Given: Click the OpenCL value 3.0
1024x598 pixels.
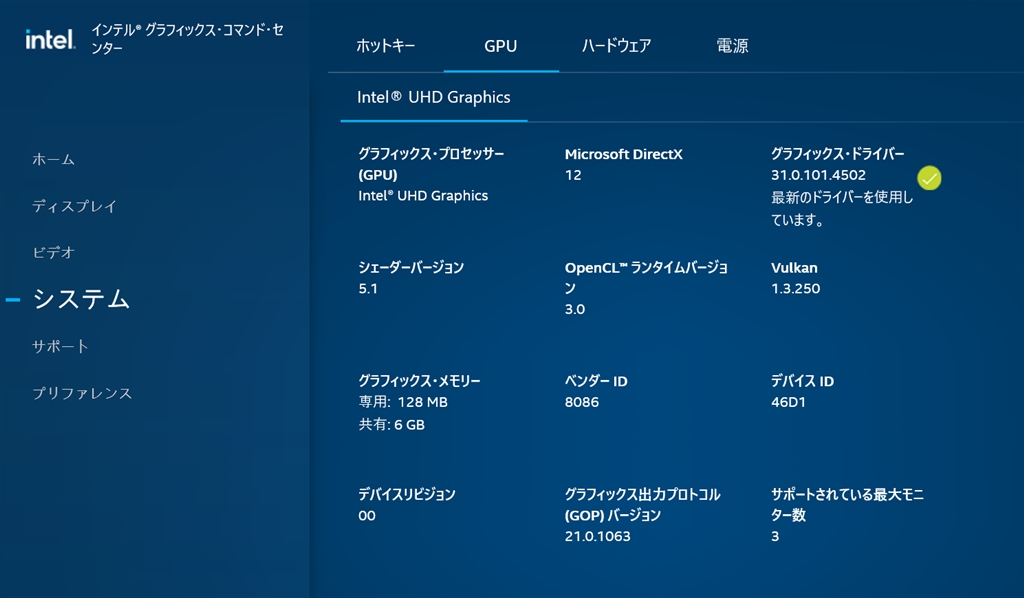Looking at the screenshot, I should 575,309.
